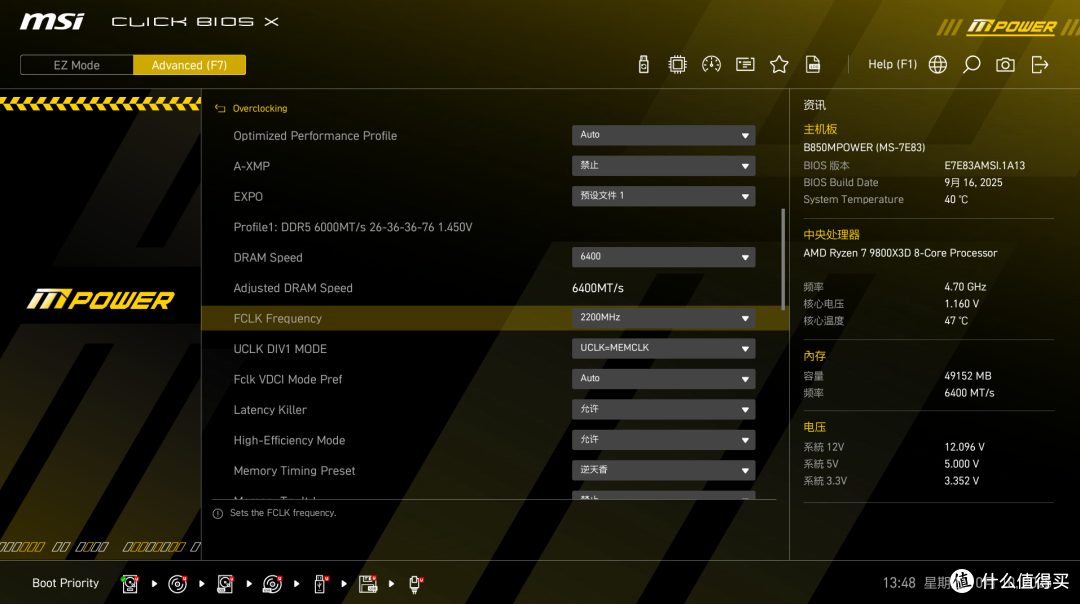This screenshot has height=604, width=1080.
Task: Open the A-XMP dropdown
Action: [663, 166]
